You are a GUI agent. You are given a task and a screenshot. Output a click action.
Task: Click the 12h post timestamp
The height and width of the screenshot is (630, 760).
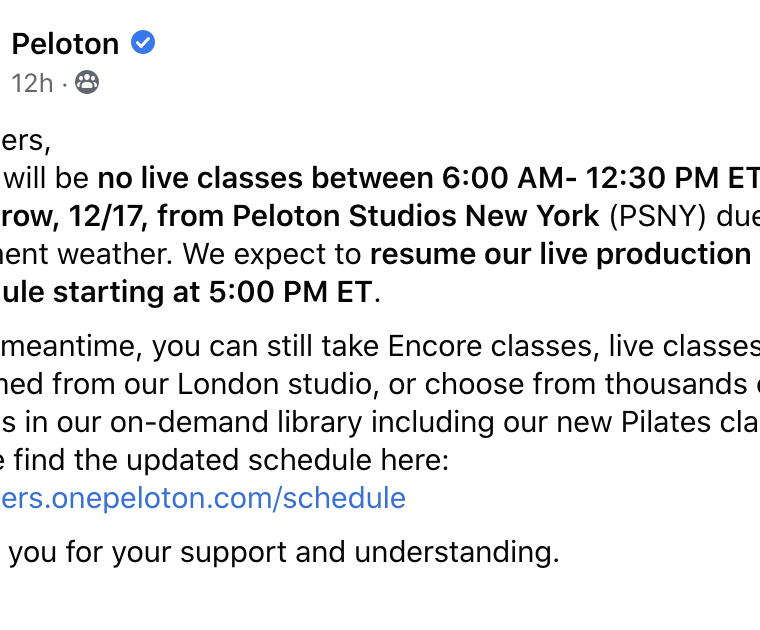coord(32,84)
